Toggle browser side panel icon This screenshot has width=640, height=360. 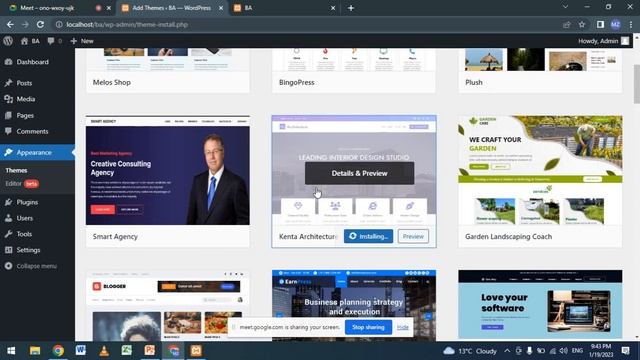pos(600,24)
